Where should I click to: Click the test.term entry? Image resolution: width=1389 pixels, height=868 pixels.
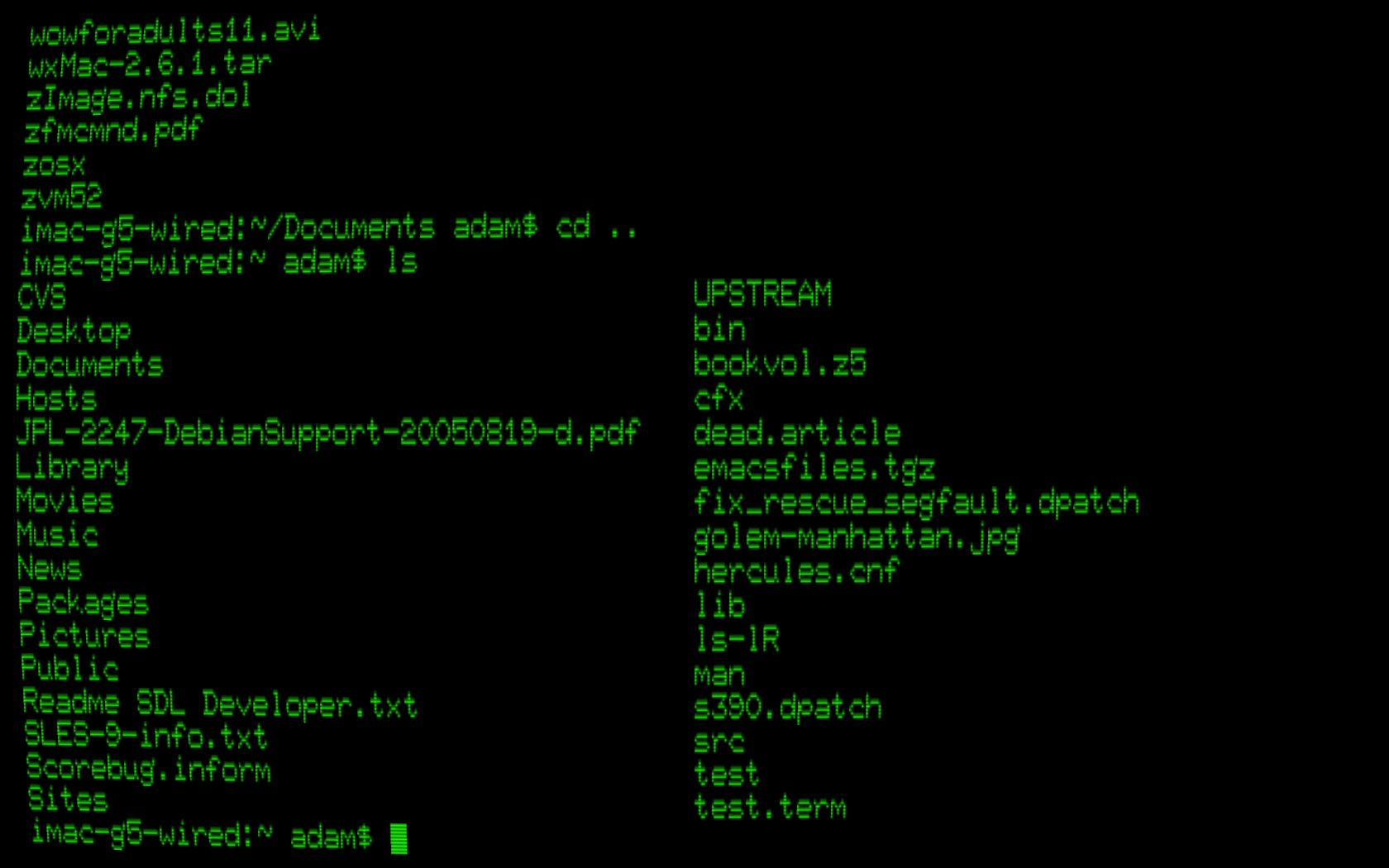coord(770,807)
